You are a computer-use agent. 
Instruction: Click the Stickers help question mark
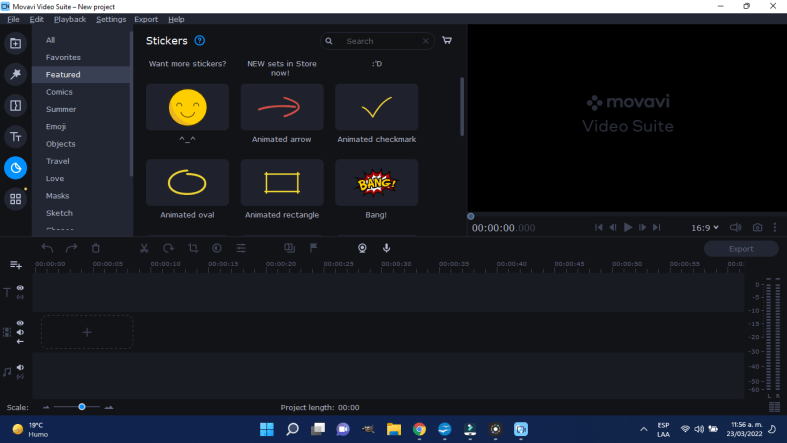[199, 41]
